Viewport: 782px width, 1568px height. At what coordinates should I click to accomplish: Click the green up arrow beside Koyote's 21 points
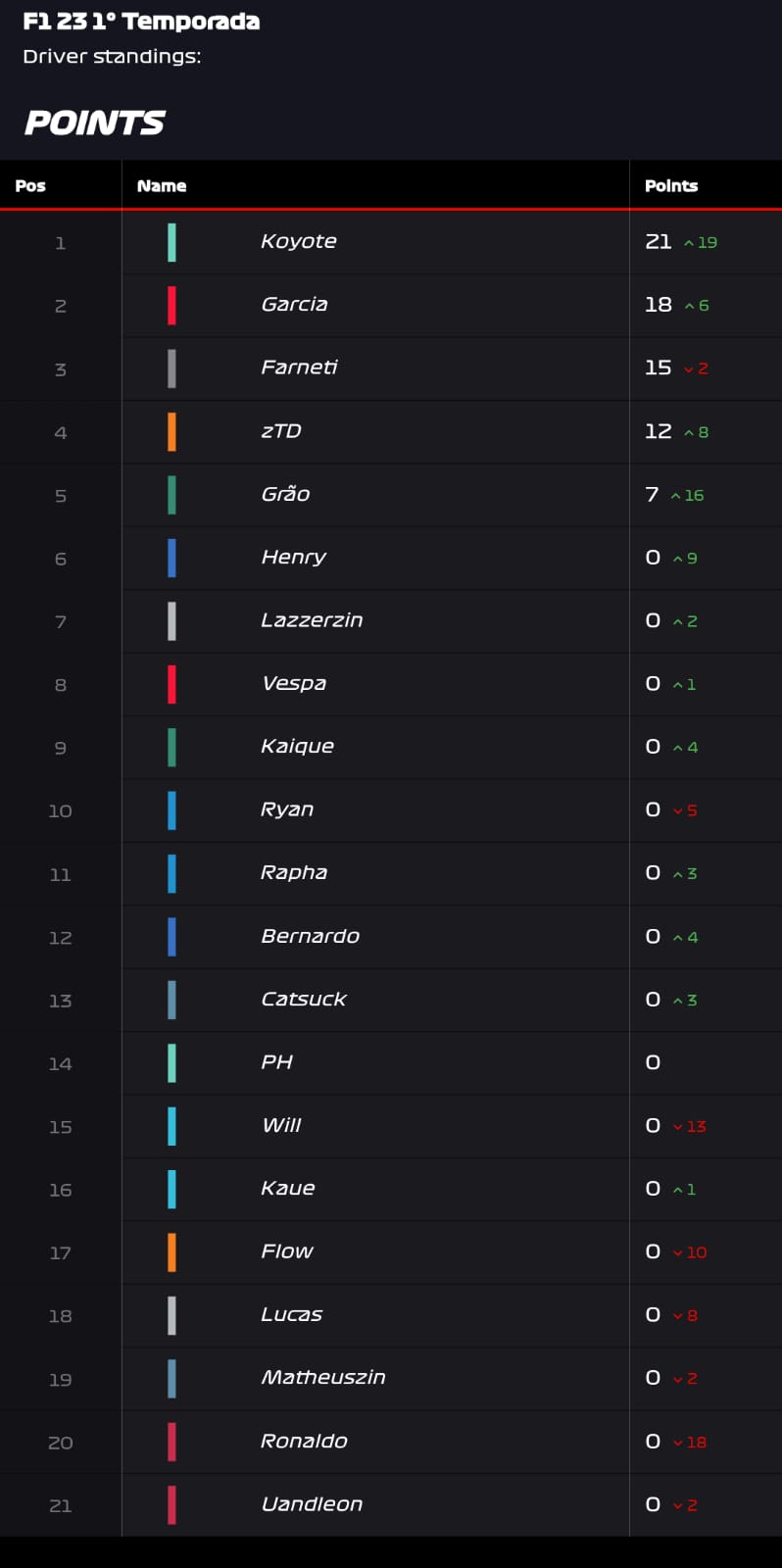pyautogui.click(x=689, y=243)
